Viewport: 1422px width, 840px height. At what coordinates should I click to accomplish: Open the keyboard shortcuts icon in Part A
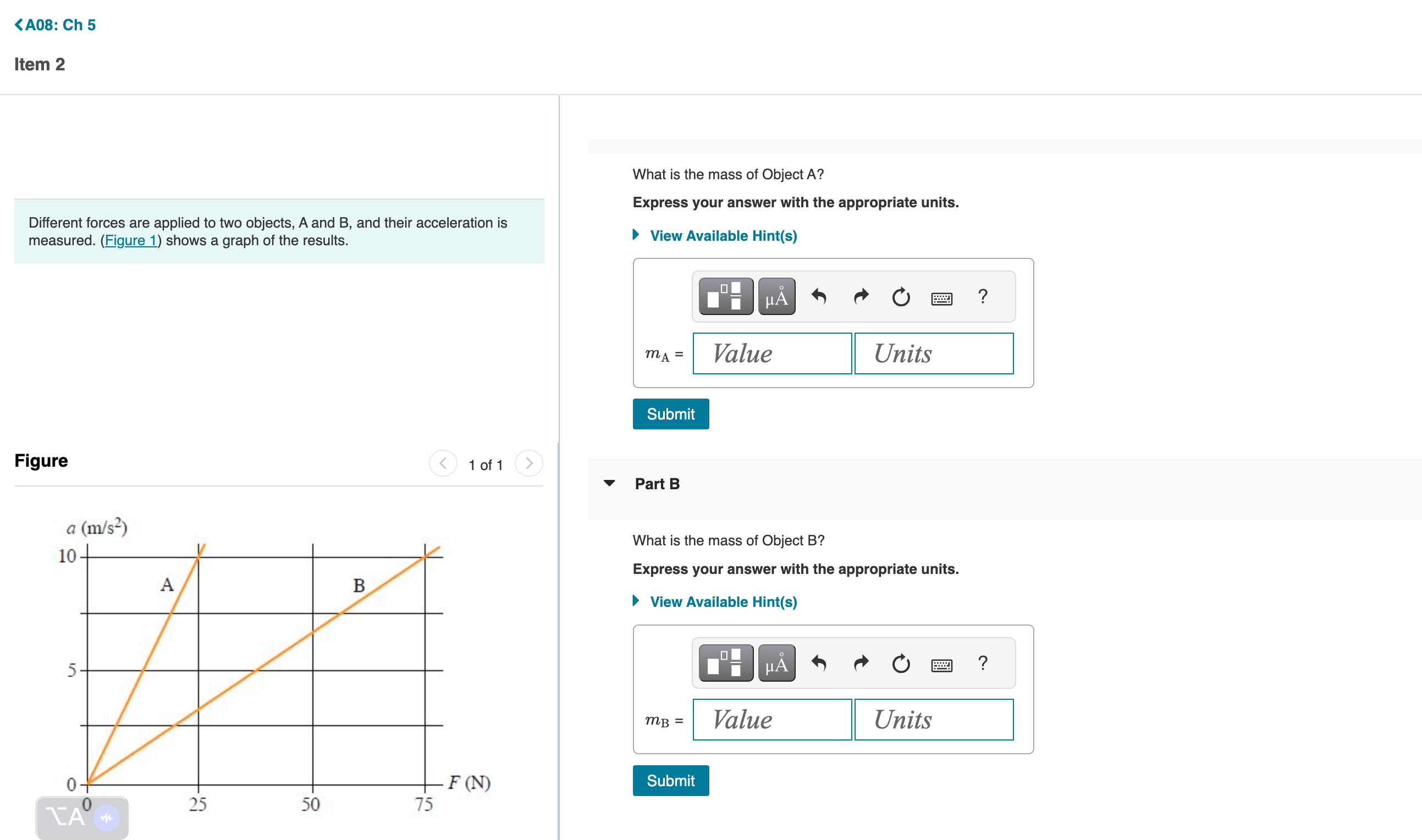pyautogui.click(x=941, y=297)
